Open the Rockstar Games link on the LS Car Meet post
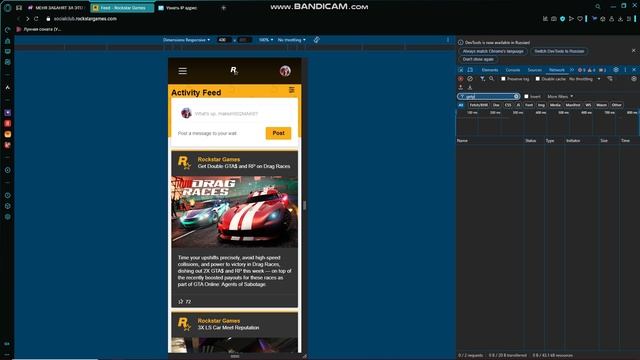The height and width of the screenshot is (360, 640). [219, 321]
